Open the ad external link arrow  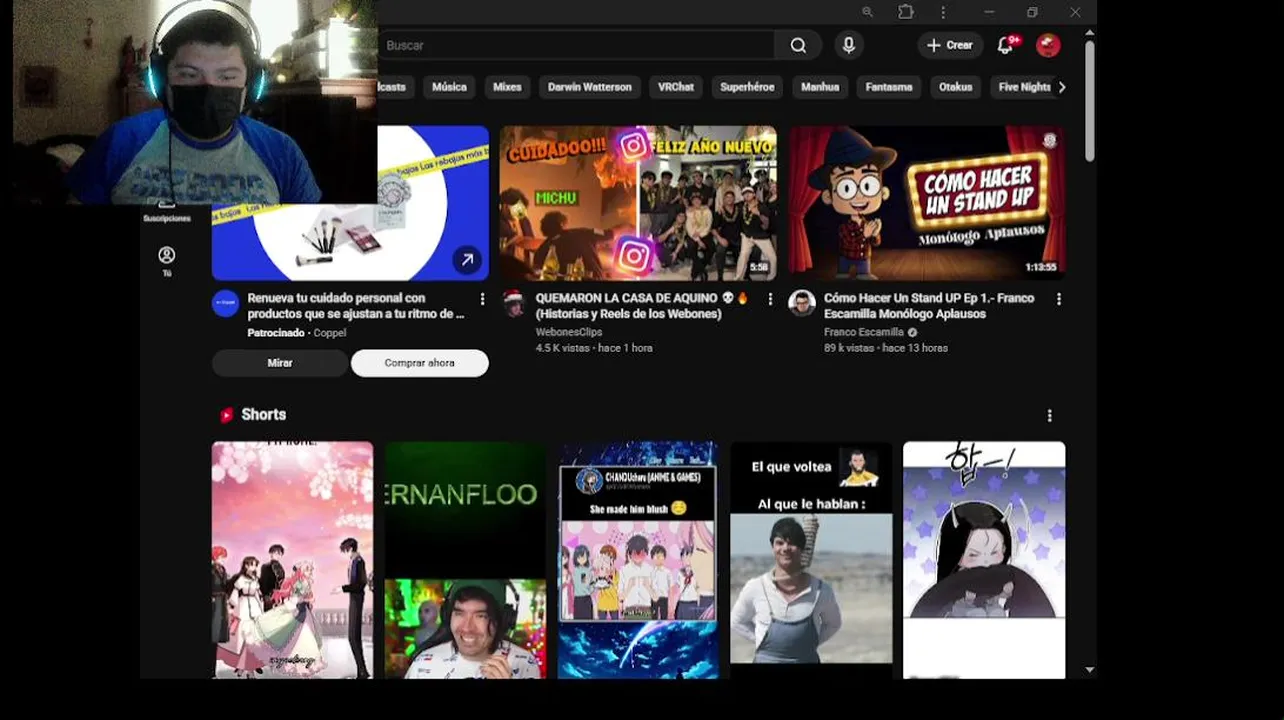(x=467, y=260)
